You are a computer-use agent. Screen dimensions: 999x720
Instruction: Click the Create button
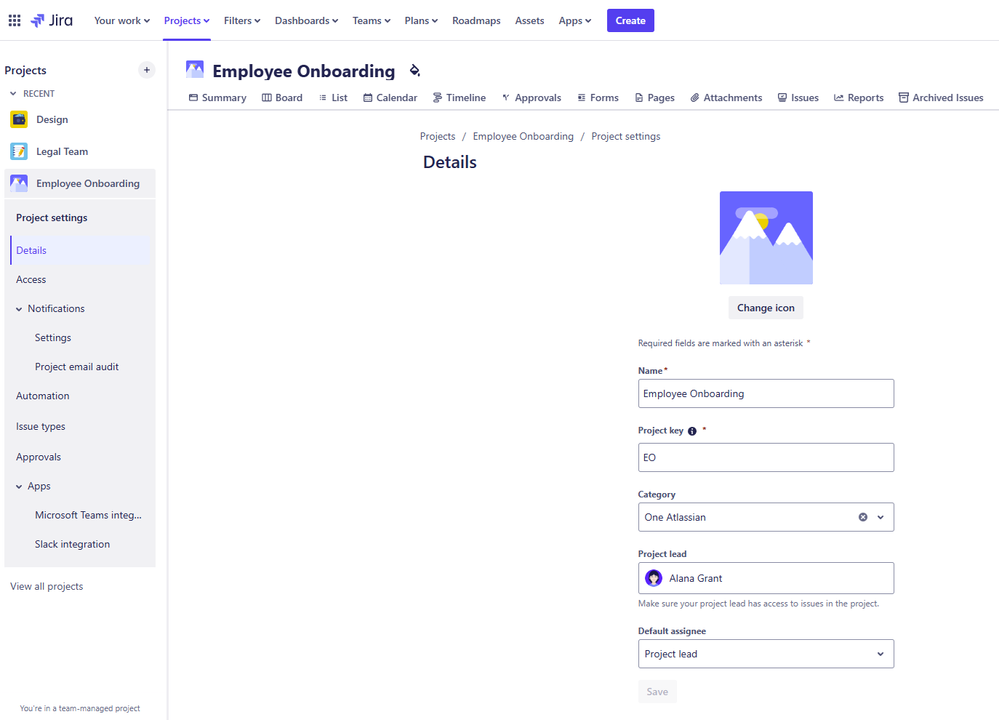tap(630, 20)
